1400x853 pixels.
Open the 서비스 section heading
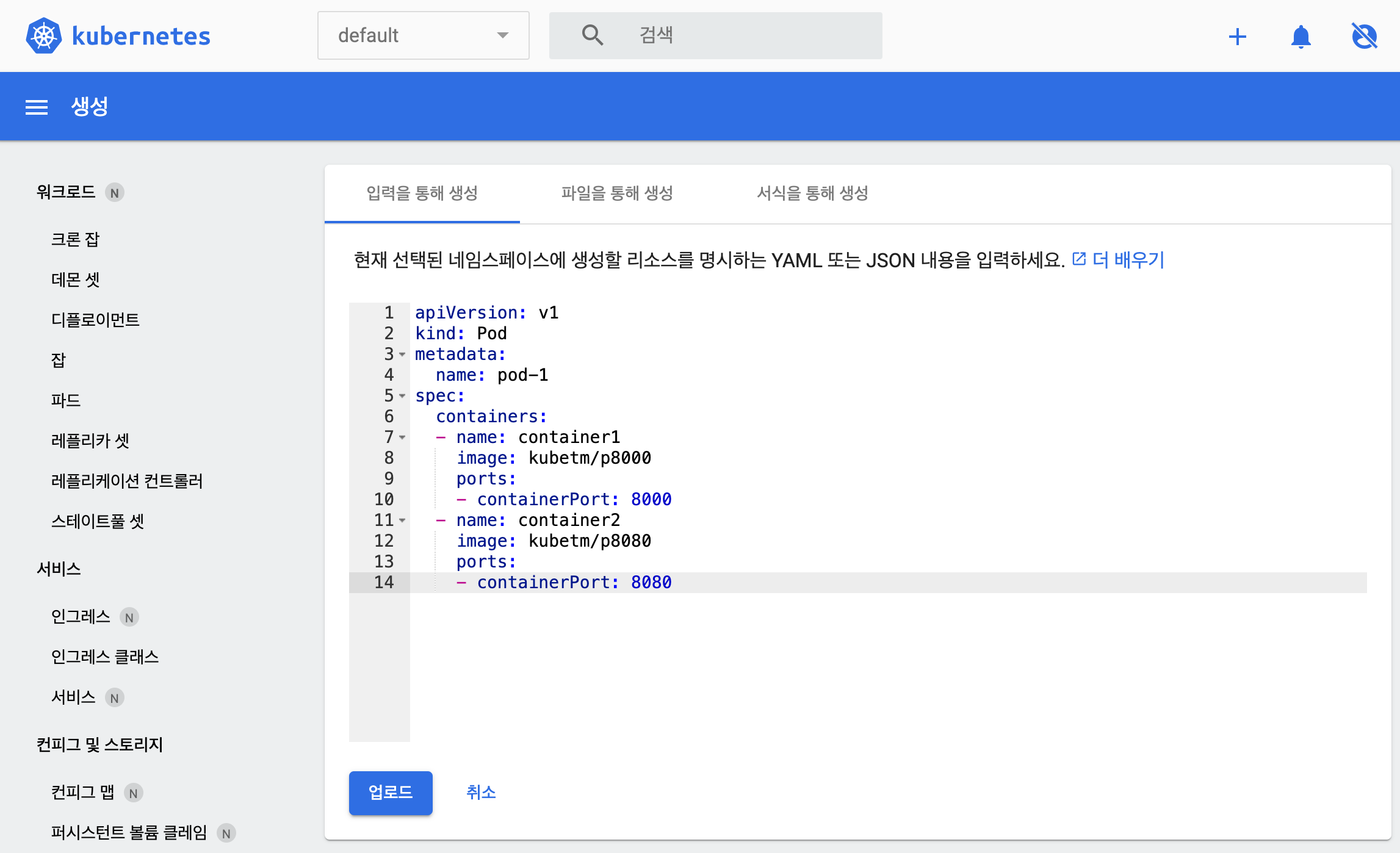click(x=59, y=569)
